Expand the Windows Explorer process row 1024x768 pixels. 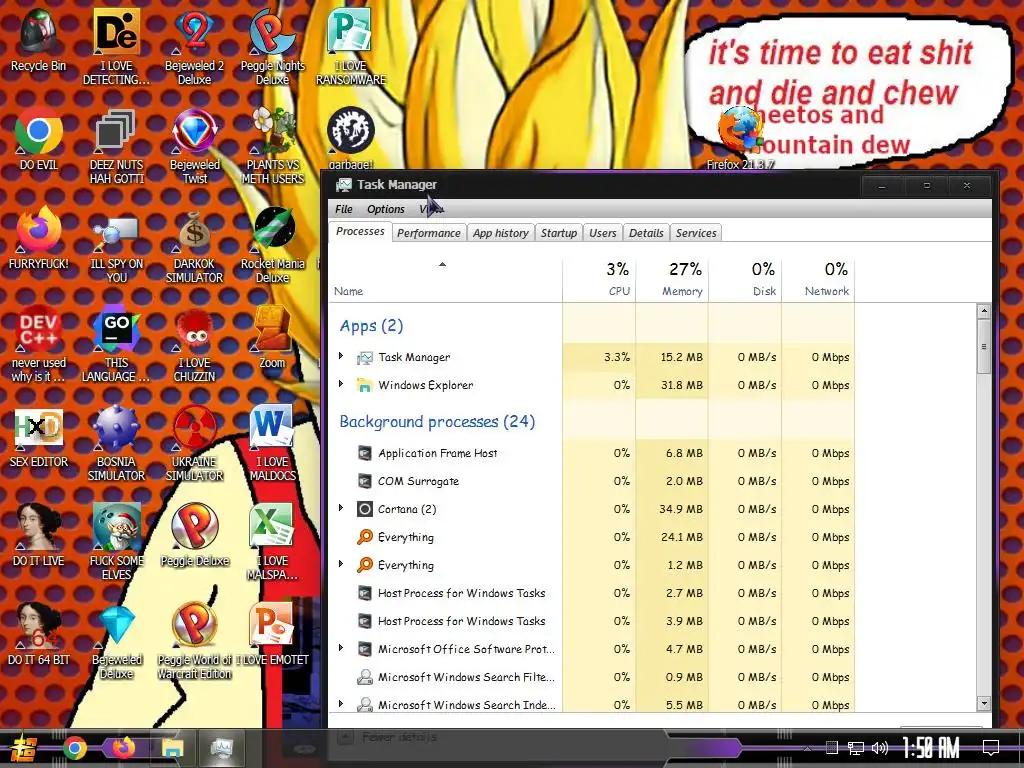pos(341,384)
